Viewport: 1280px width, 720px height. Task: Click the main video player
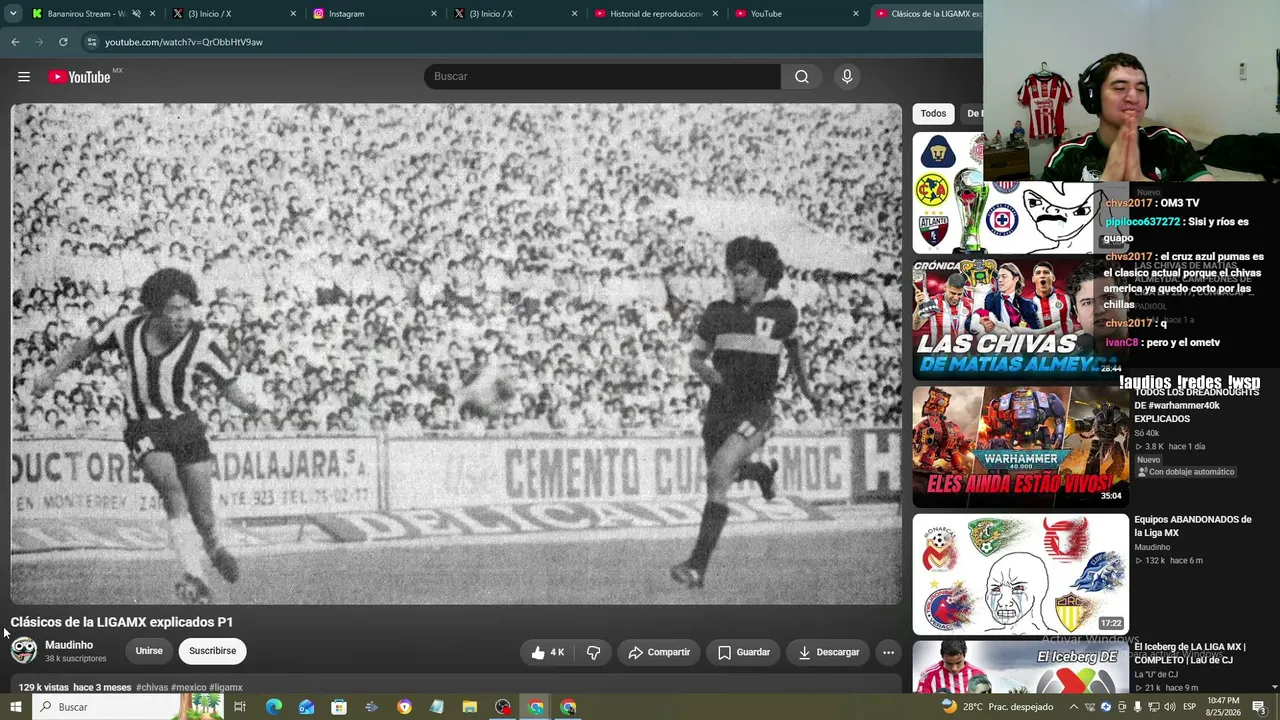[456, 354]
